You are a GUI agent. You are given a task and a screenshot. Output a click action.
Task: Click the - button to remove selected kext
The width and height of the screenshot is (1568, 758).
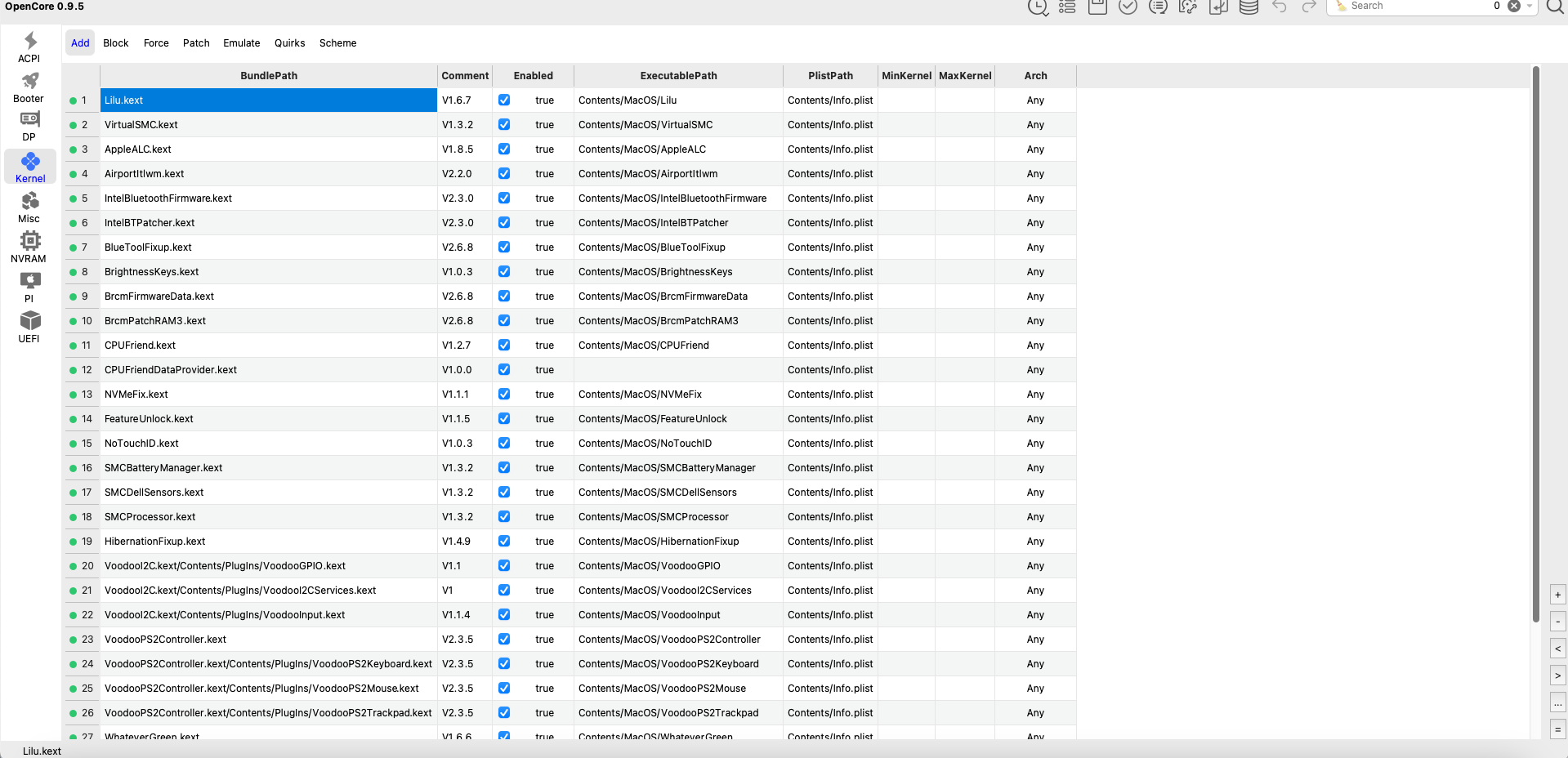1557,622
